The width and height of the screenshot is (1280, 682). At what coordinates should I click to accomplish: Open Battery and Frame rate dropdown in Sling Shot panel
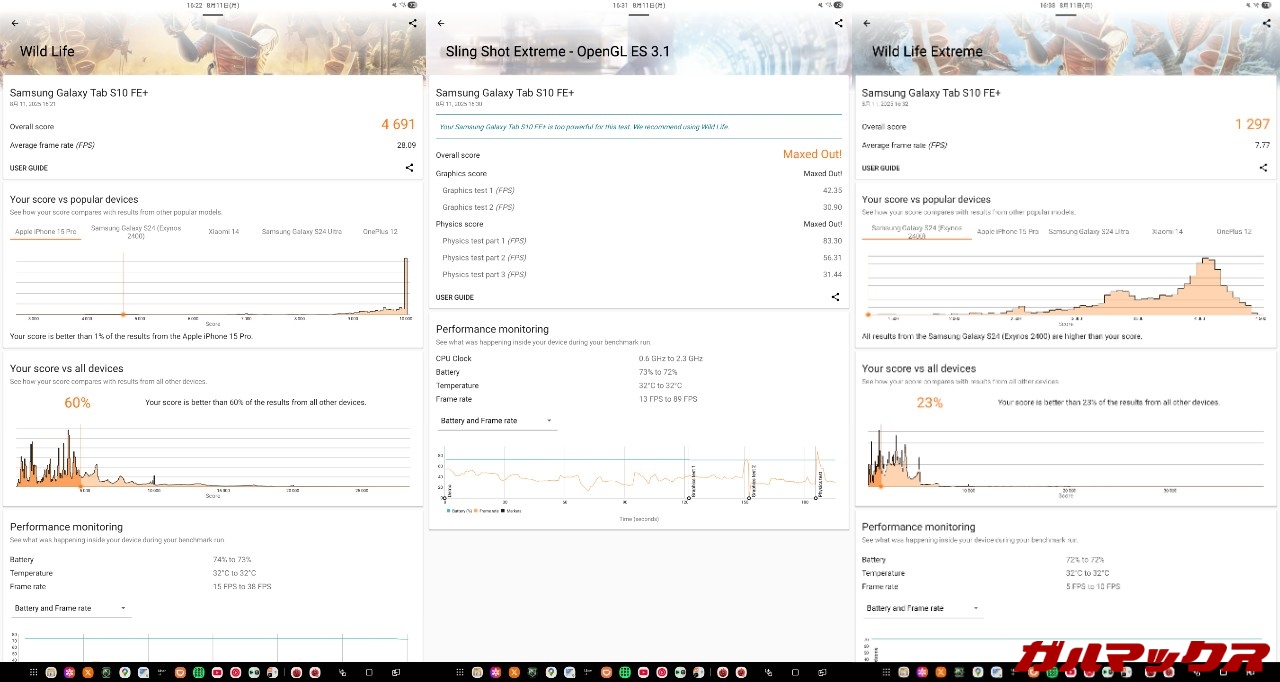pyautogui.click(x=497, y=421)
